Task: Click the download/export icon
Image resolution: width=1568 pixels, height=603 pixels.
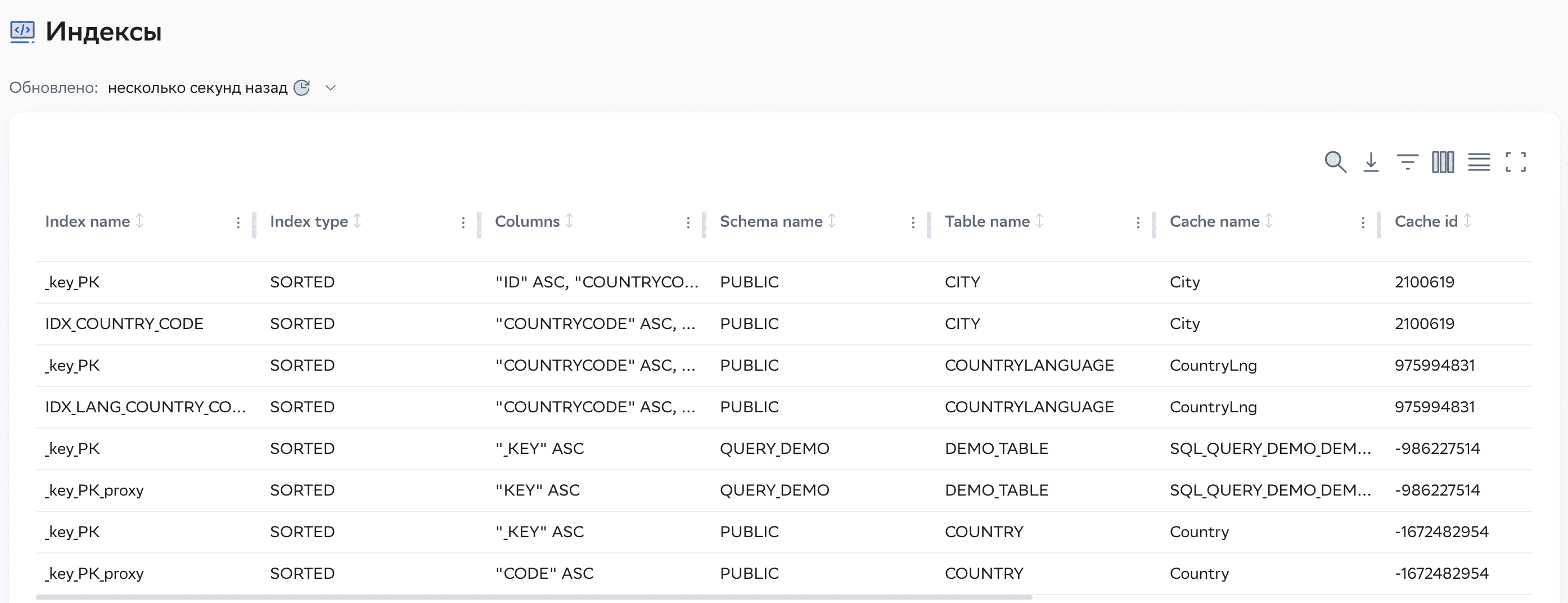Action: point(1371,161)
